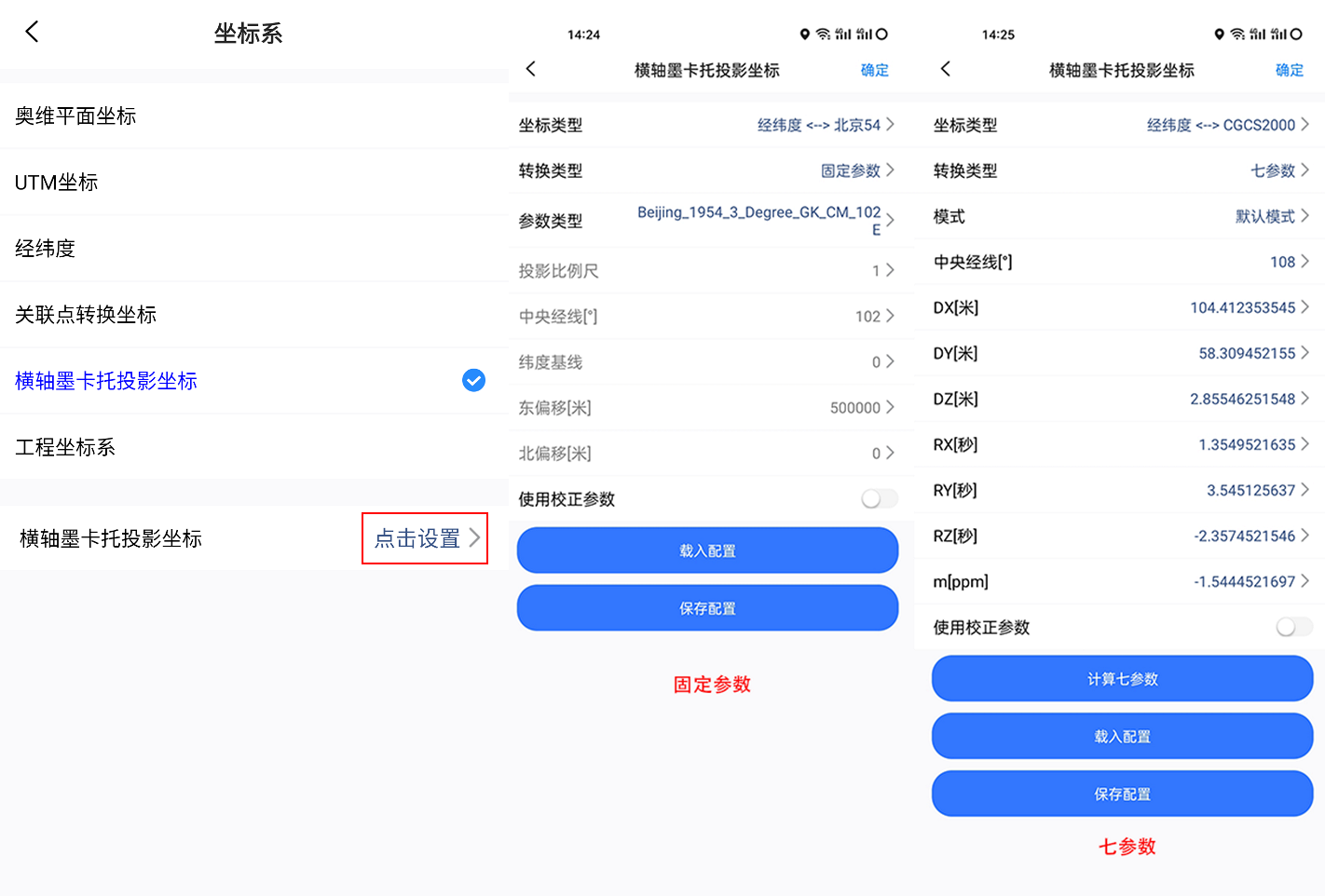Select 工程坐标系 option
Screen dimensions: 1325x896
pyautogui.click(x=254, y=447)
